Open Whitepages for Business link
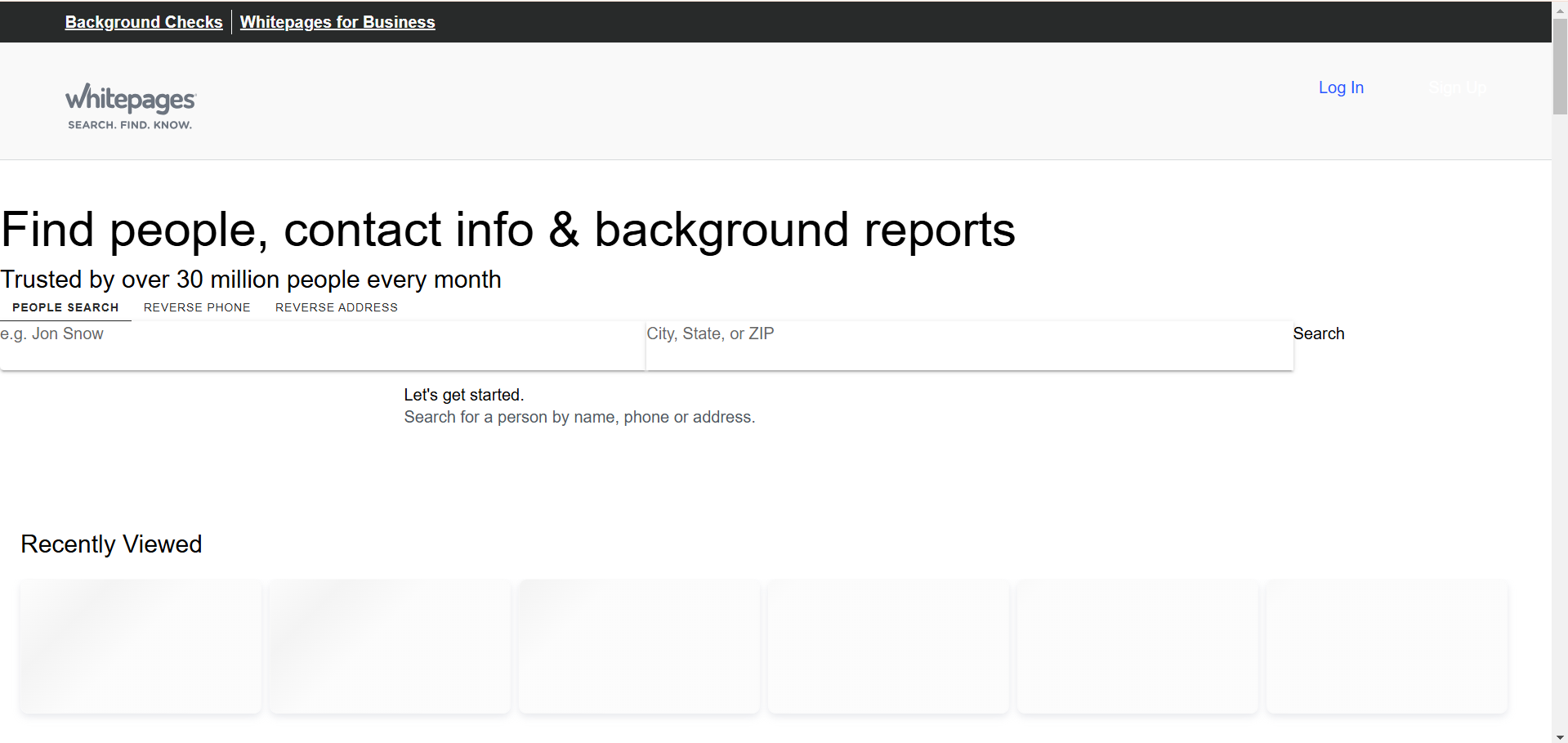Image resolution: width=1568 pixels, height=743 pixels. (x=337, y=22)
